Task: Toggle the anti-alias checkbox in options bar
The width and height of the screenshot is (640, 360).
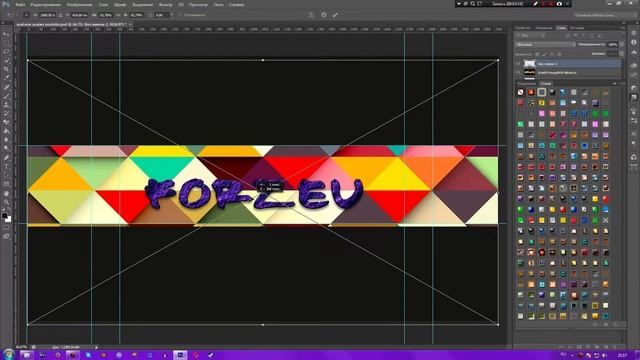Action: 181,15
